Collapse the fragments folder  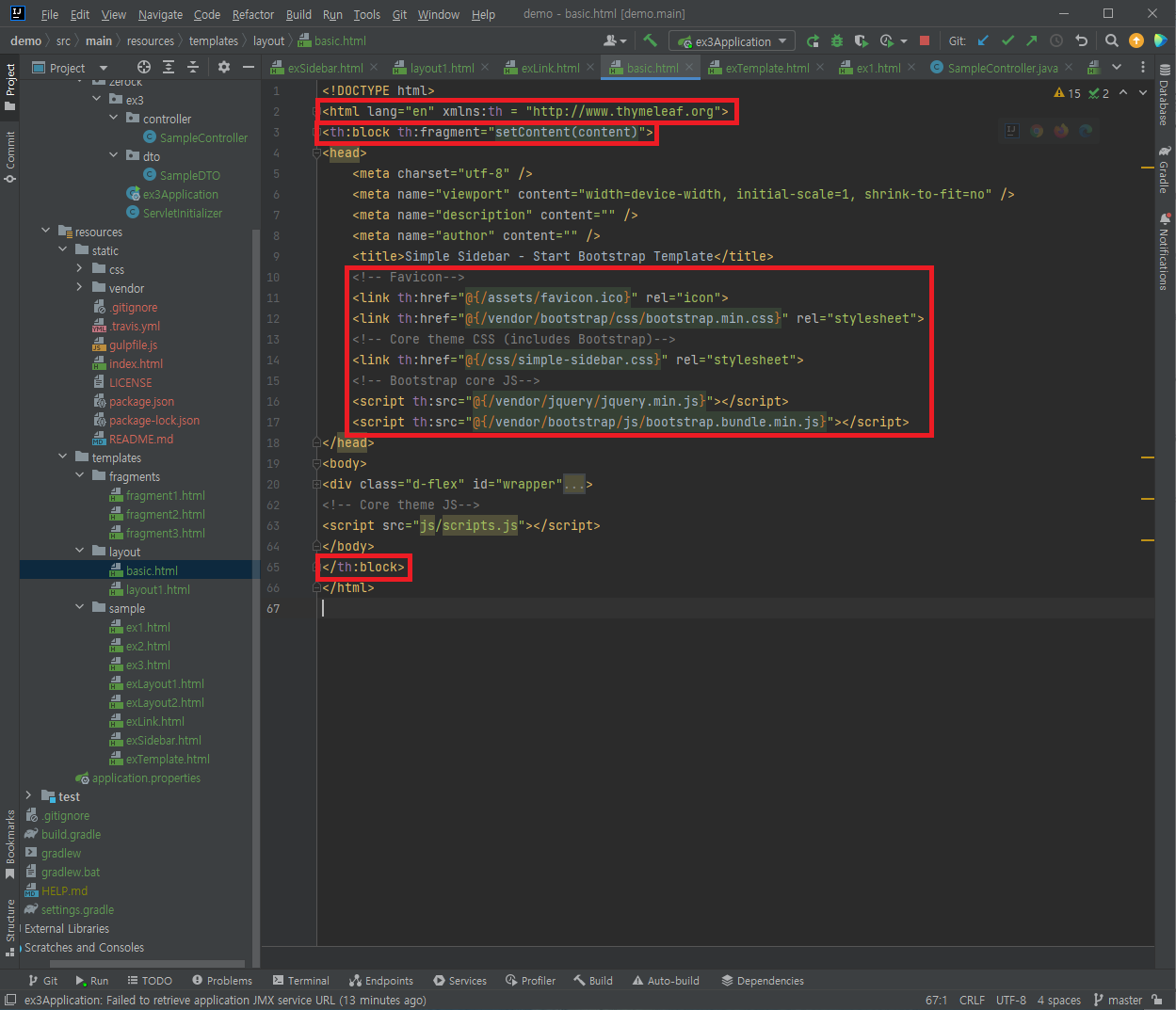(x=79, y=475)
